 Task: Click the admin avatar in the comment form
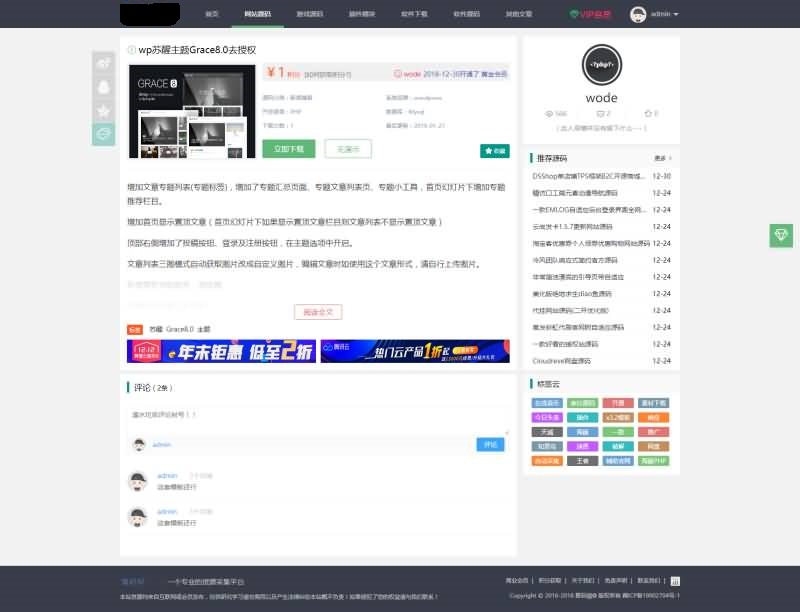tap(139, 445)
